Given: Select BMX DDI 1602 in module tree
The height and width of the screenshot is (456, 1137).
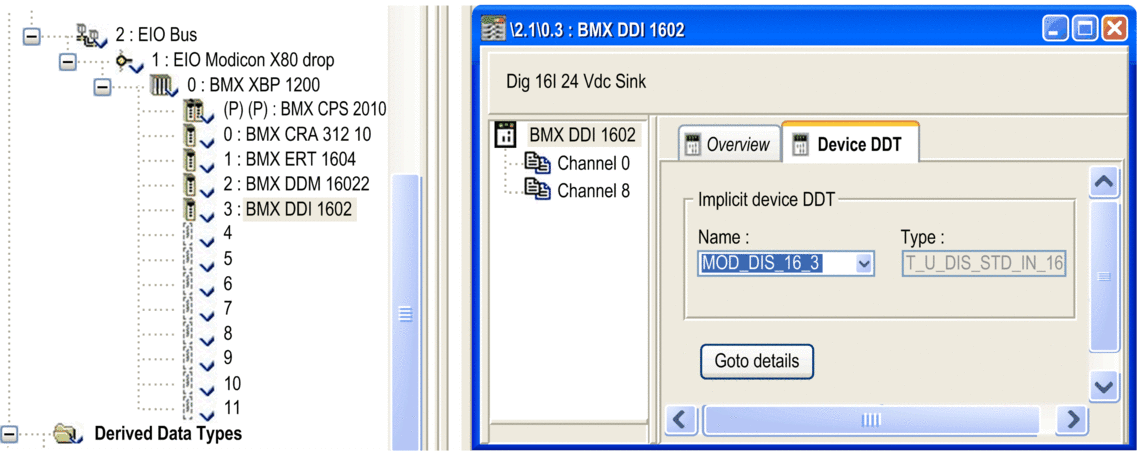Looking at the screenshot, I should coord(582,134).
